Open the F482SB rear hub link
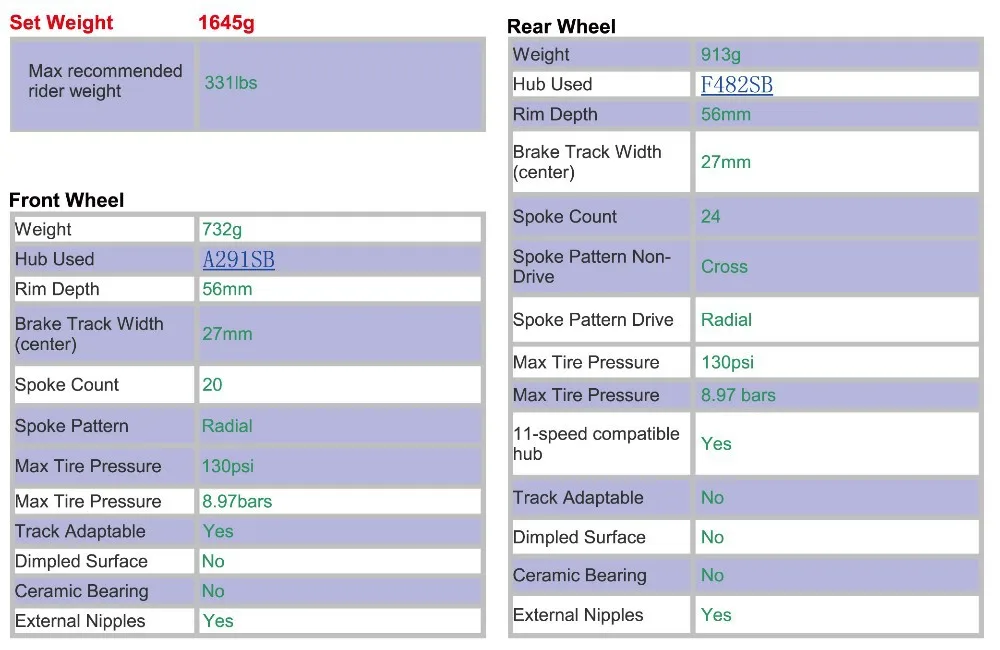This screenshot has width=1000, height=650. (x=737, y=85)
